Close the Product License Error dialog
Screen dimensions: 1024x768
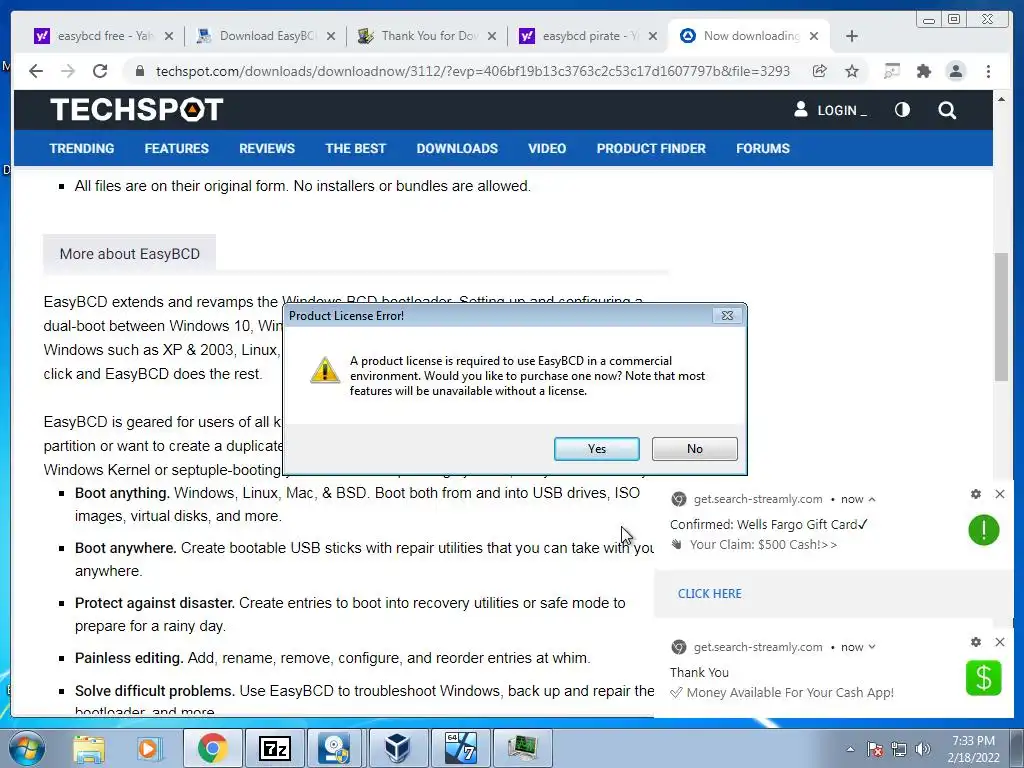[727, 315]
